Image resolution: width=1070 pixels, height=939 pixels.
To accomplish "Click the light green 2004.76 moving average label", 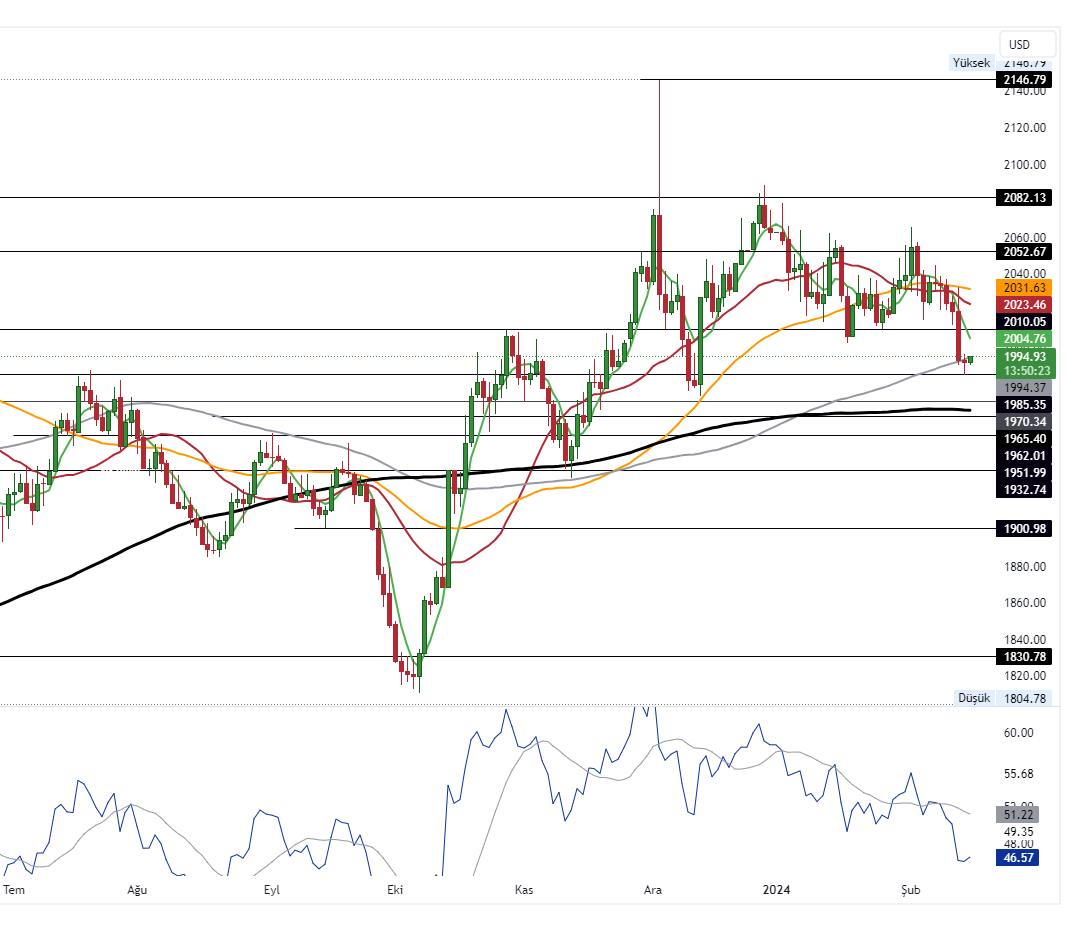I will pos(1024,339).
